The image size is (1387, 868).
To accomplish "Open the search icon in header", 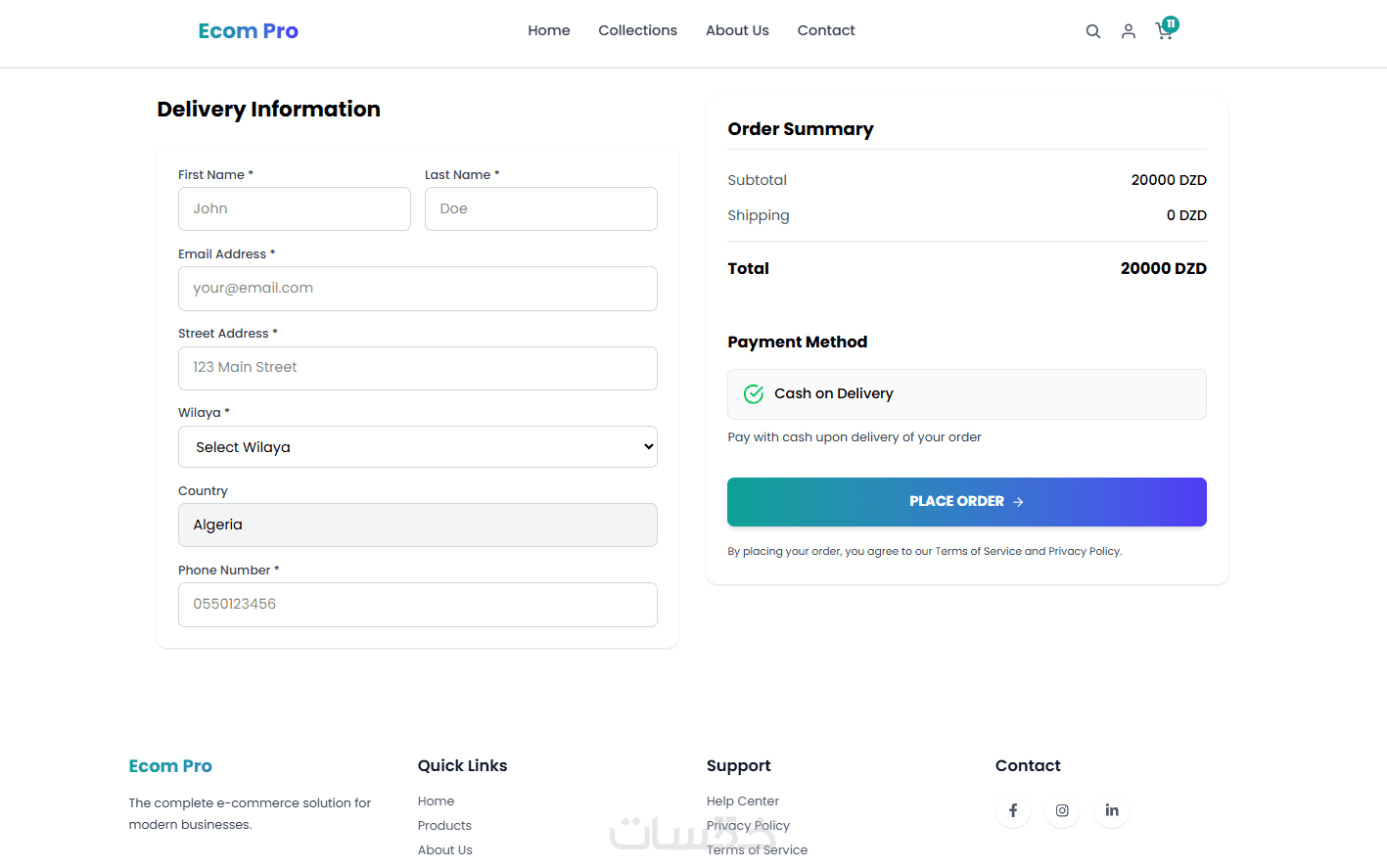I will point(1092,31).
